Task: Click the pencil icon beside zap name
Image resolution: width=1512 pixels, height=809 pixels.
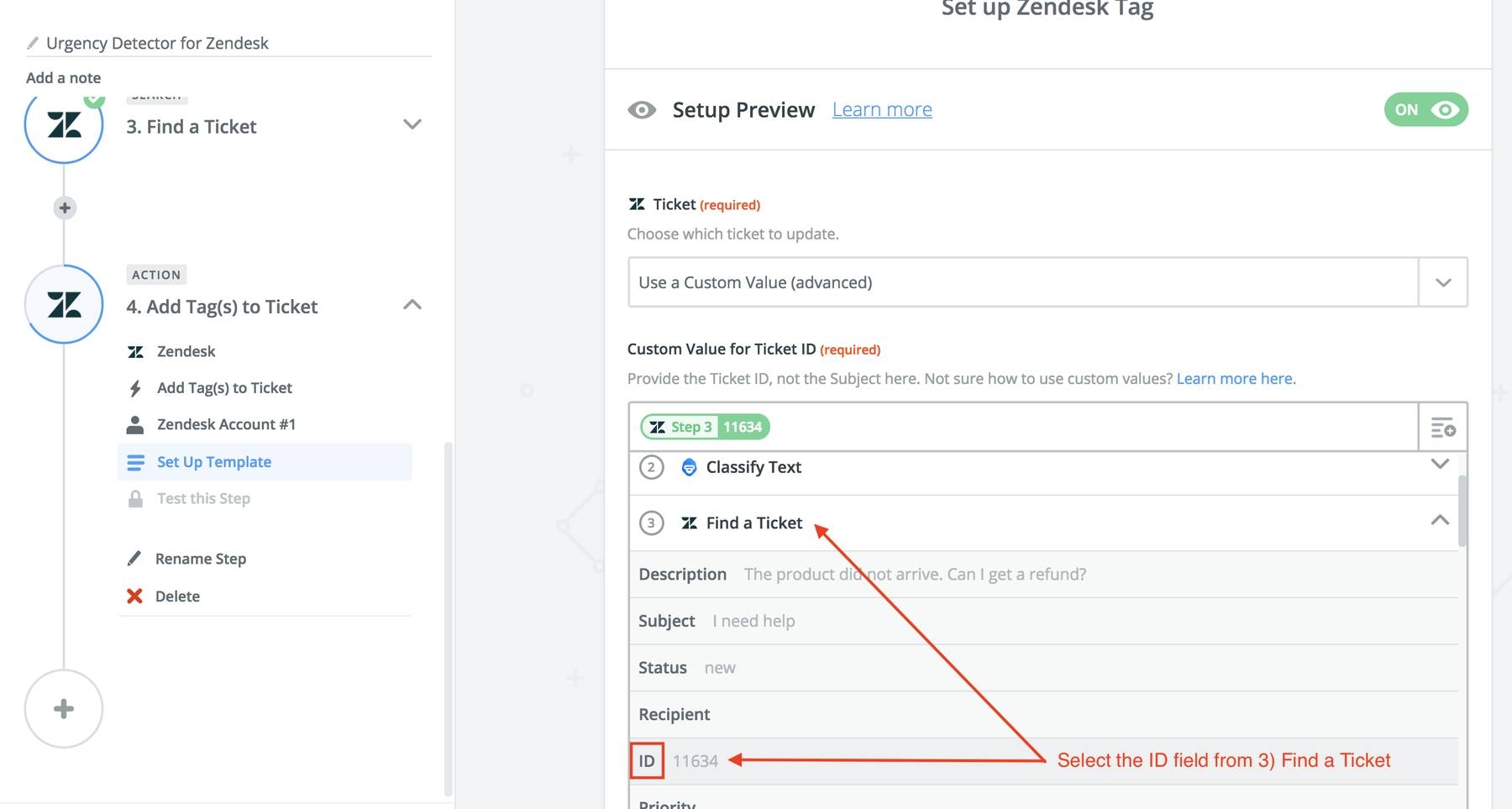Action: pos(33,43)
